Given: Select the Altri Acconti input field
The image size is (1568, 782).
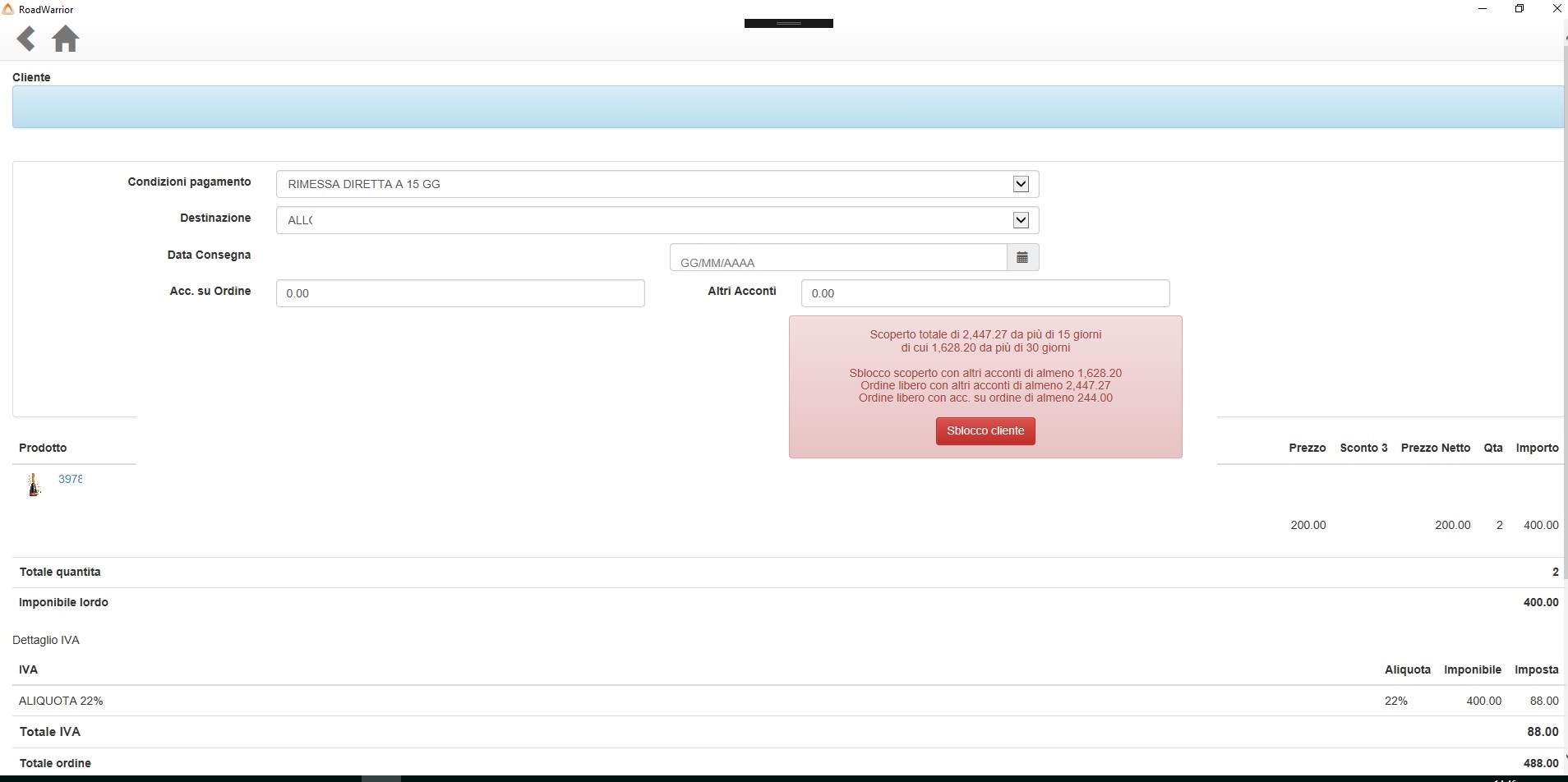Looking at the screenshot, I should click(985, 293).
